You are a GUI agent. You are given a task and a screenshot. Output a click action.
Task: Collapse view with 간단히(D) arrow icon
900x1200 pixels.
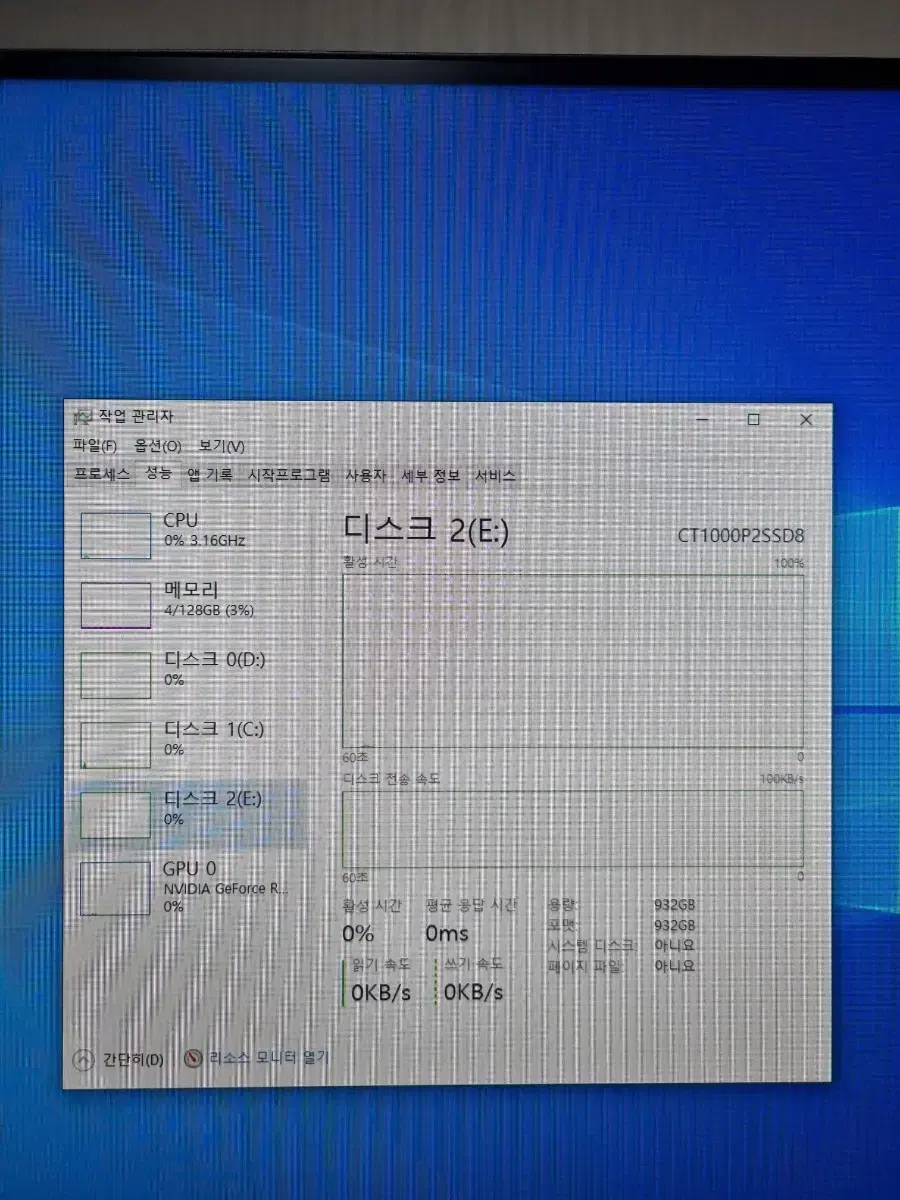[84, 1059]
